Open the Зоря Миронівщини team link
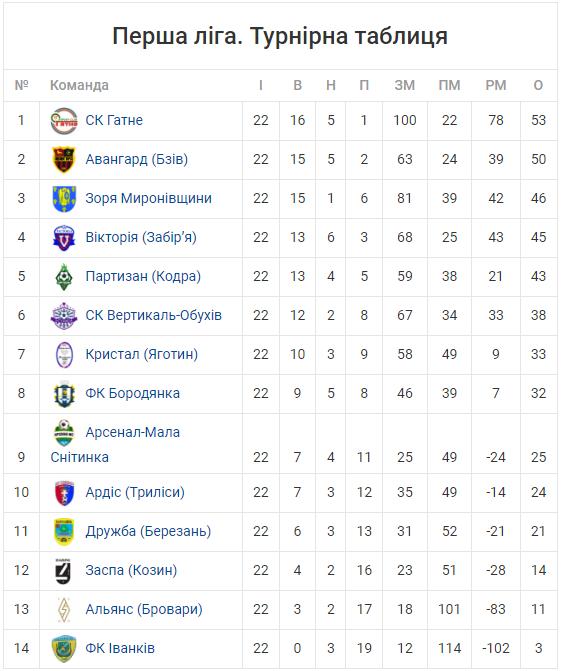The width and height of the screenshot is (563, 671). point(148,199)
